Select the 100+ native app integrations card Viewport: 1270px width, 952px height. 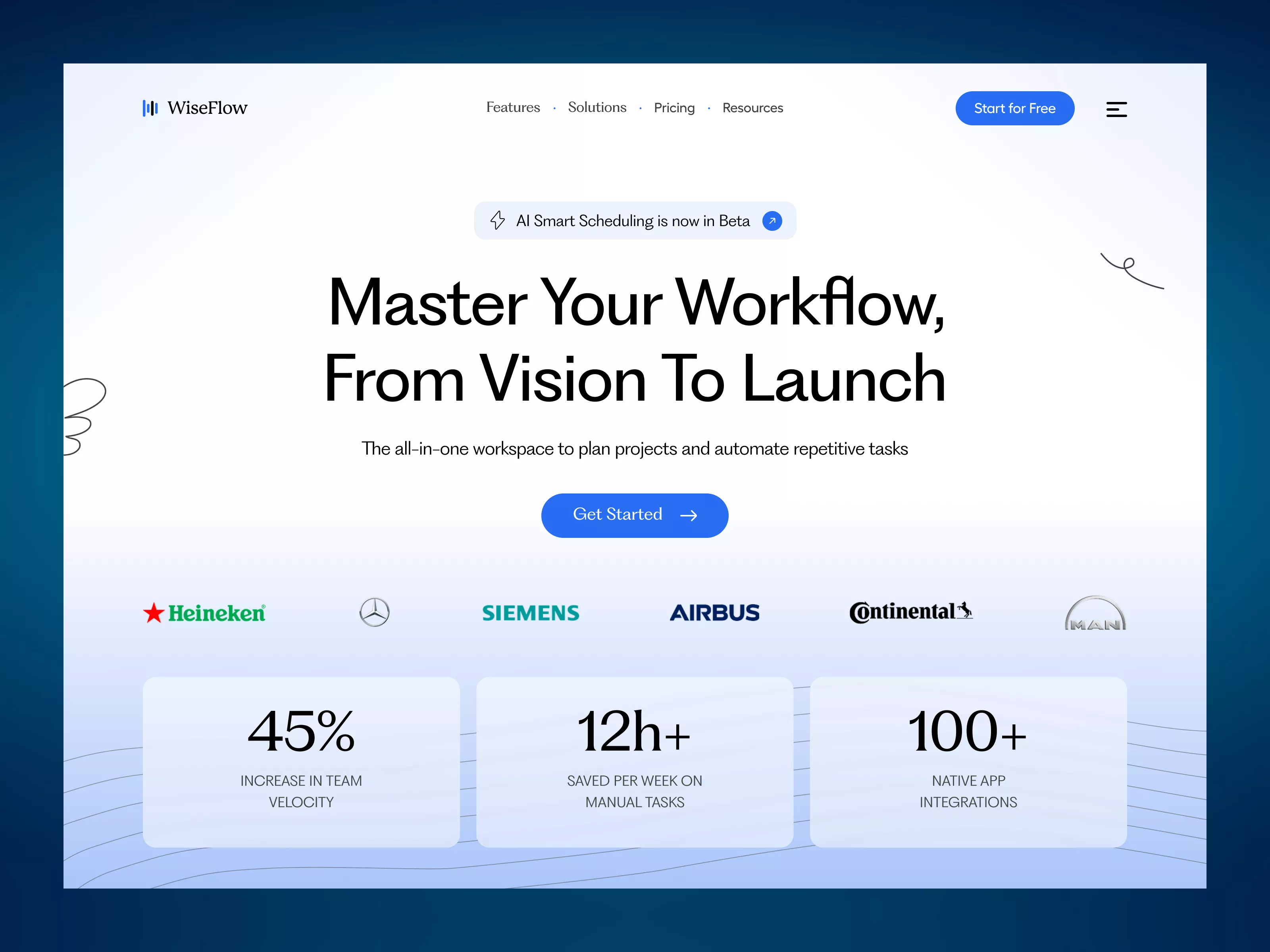pos(968,762)
